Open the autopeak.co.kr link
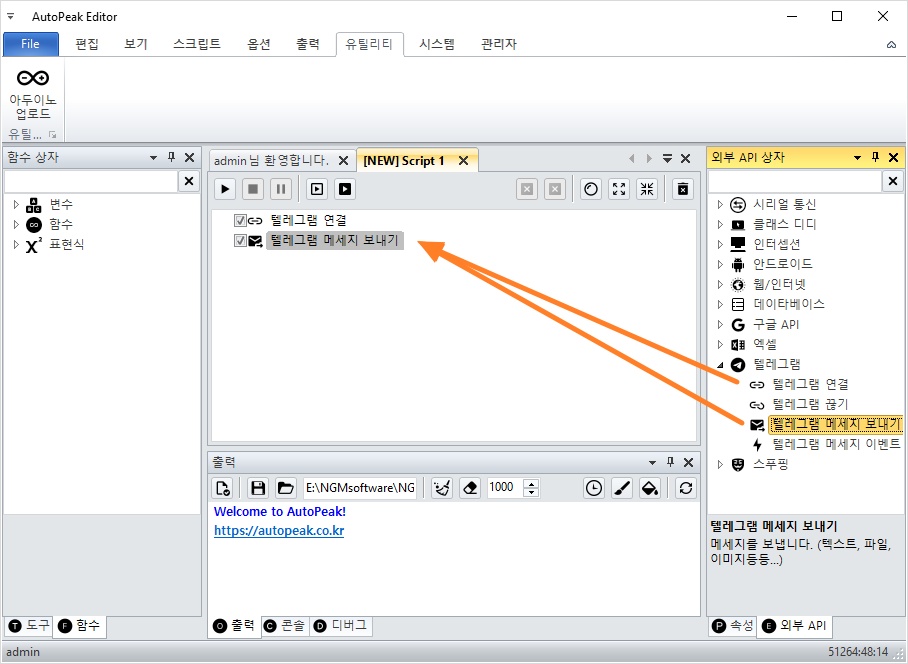 pyautogui.click(x=279, y=530)
